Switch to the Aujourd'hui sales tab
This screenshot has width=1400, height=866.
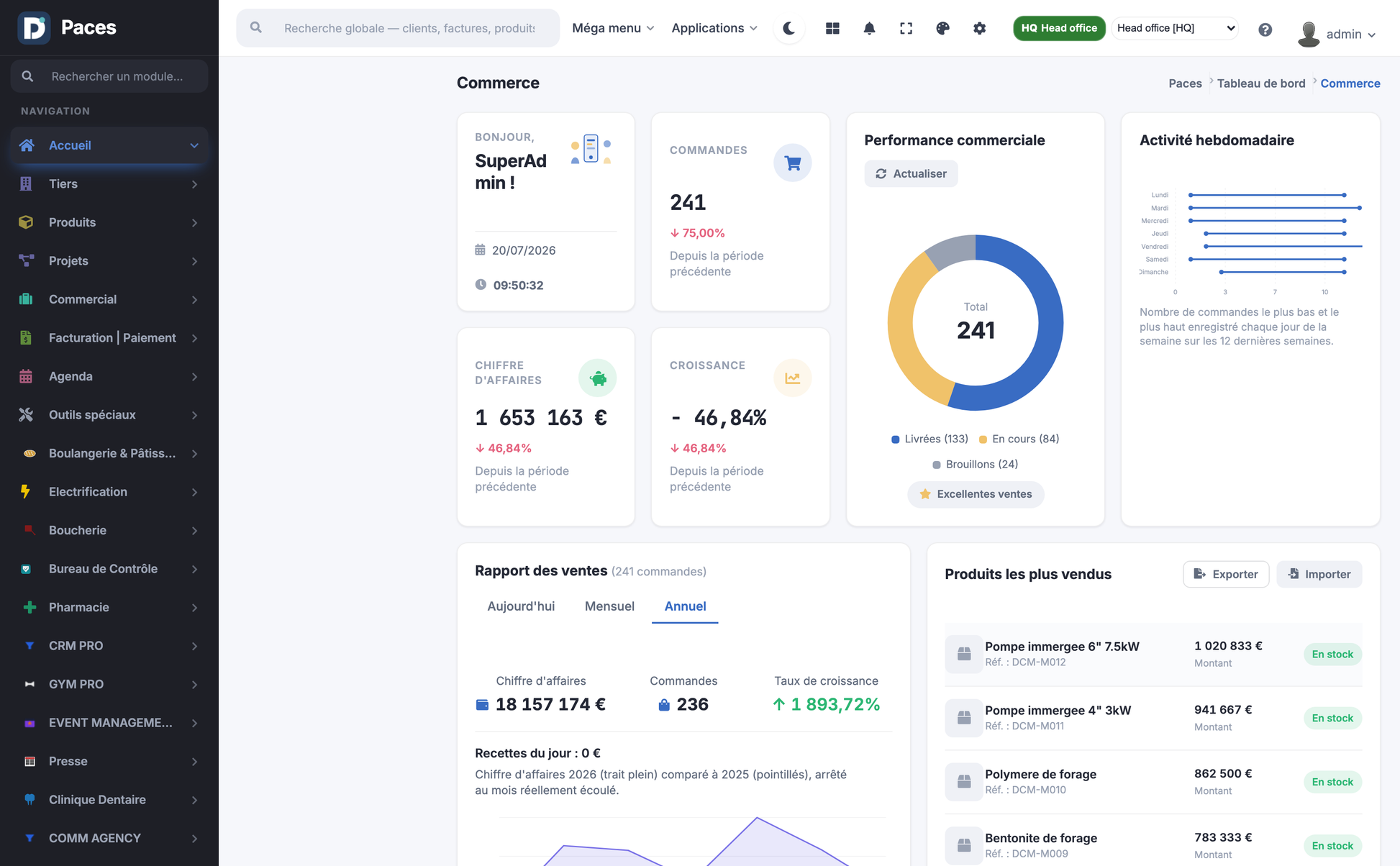point(521,606)
